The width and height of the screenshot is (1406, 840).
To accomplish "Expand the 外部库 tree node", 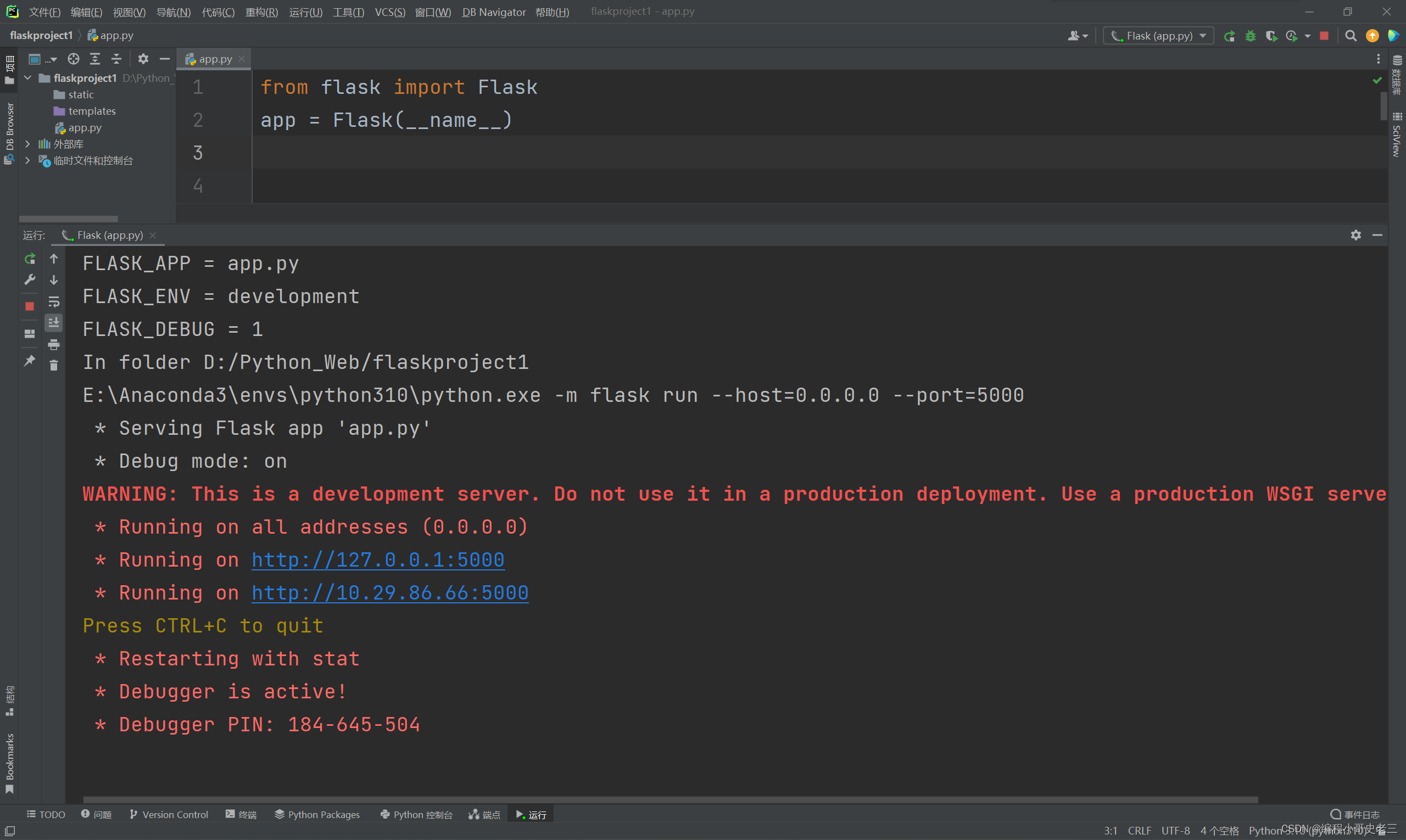I will (x=27, y=144).
